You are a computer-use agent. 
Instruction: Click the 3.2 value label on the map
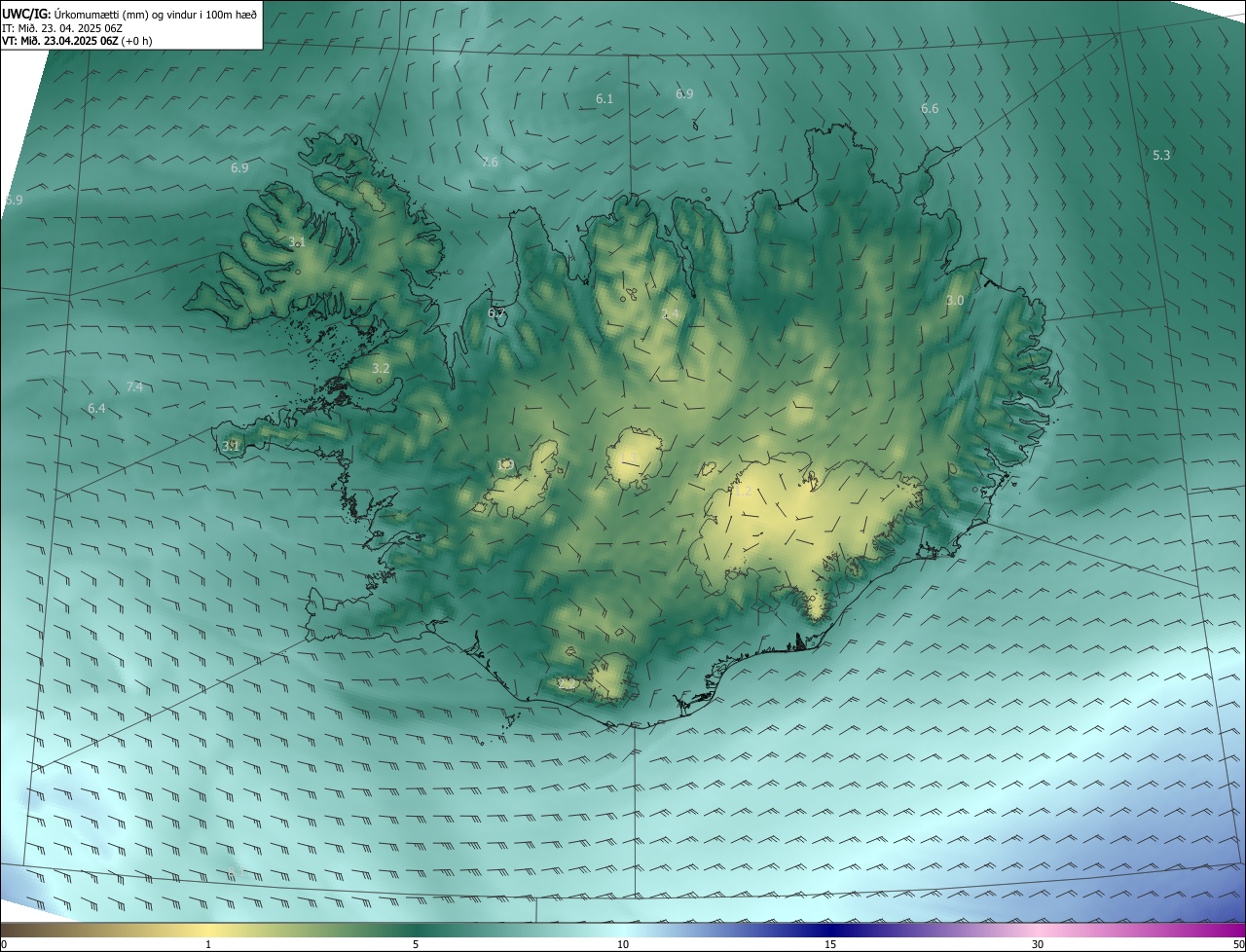(381, 369)
